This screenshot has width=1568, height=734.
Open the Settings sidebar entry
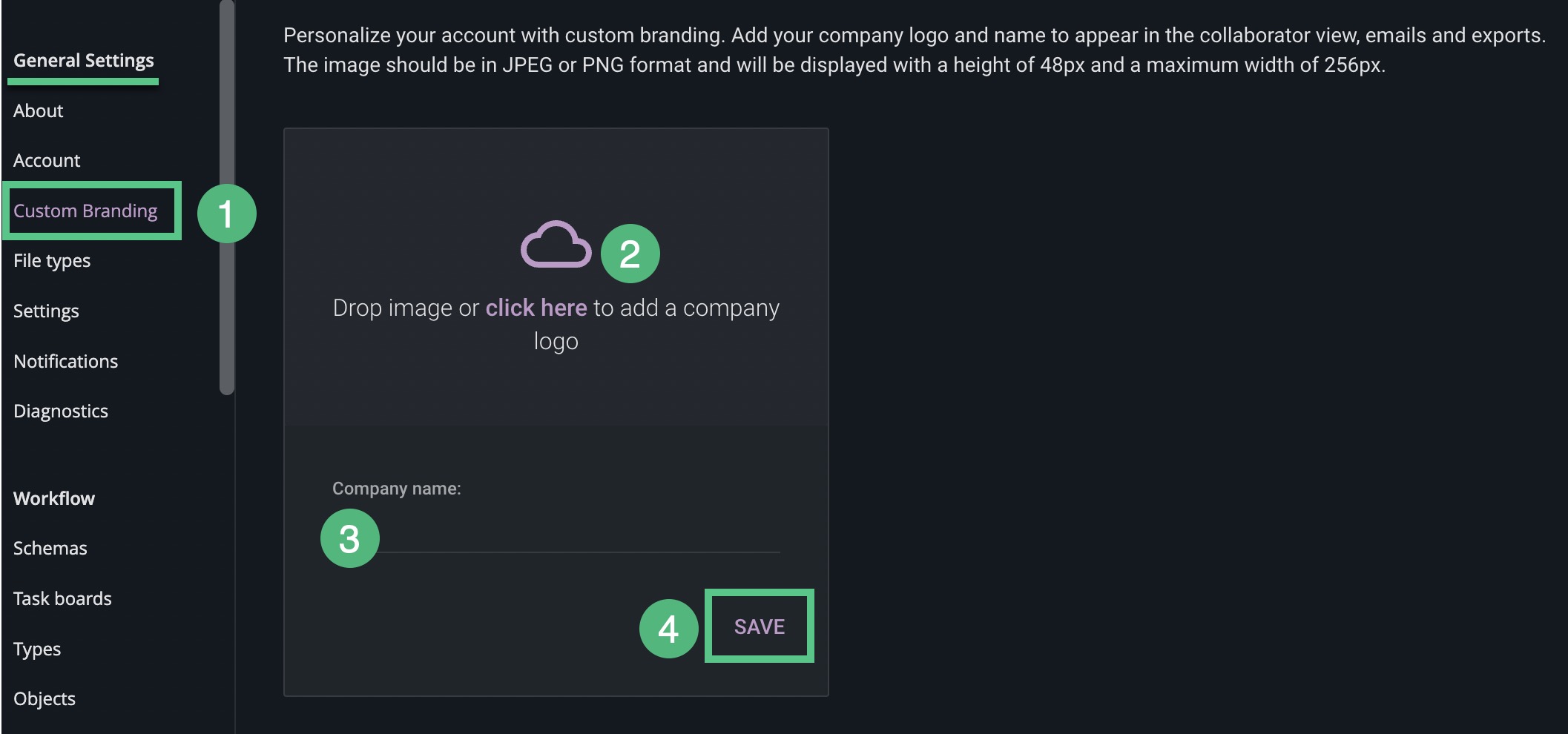(x=46, y=311)
